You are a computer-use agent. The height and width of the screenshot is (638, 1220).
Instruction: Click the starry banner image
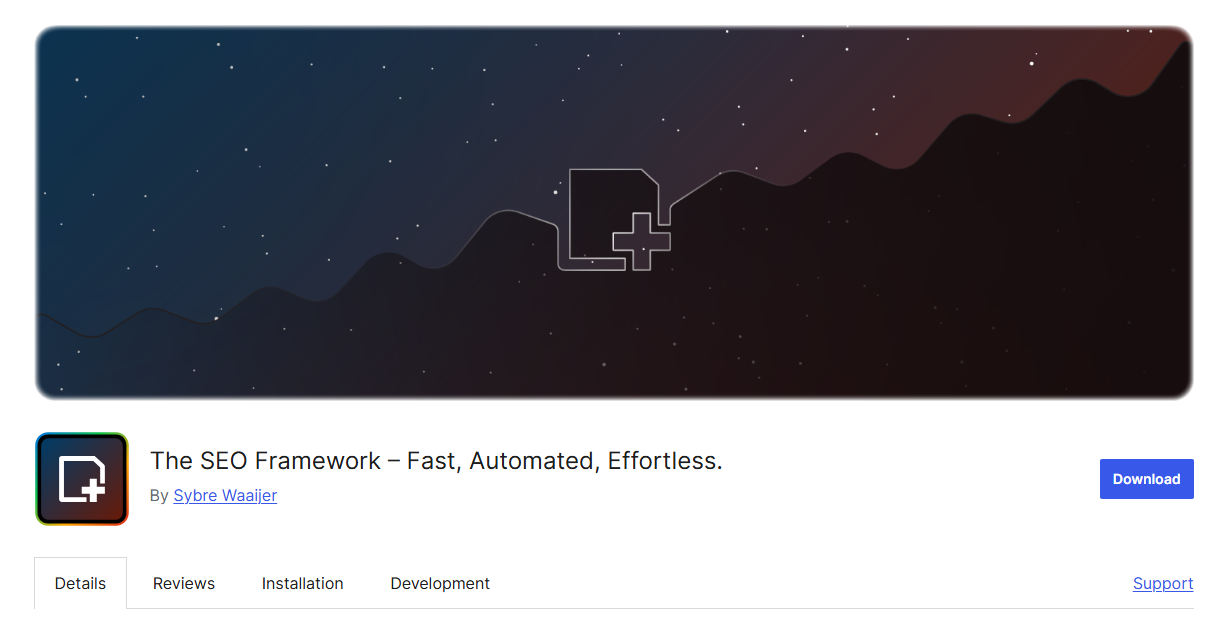pyautogui.click(x=614, y=213)
